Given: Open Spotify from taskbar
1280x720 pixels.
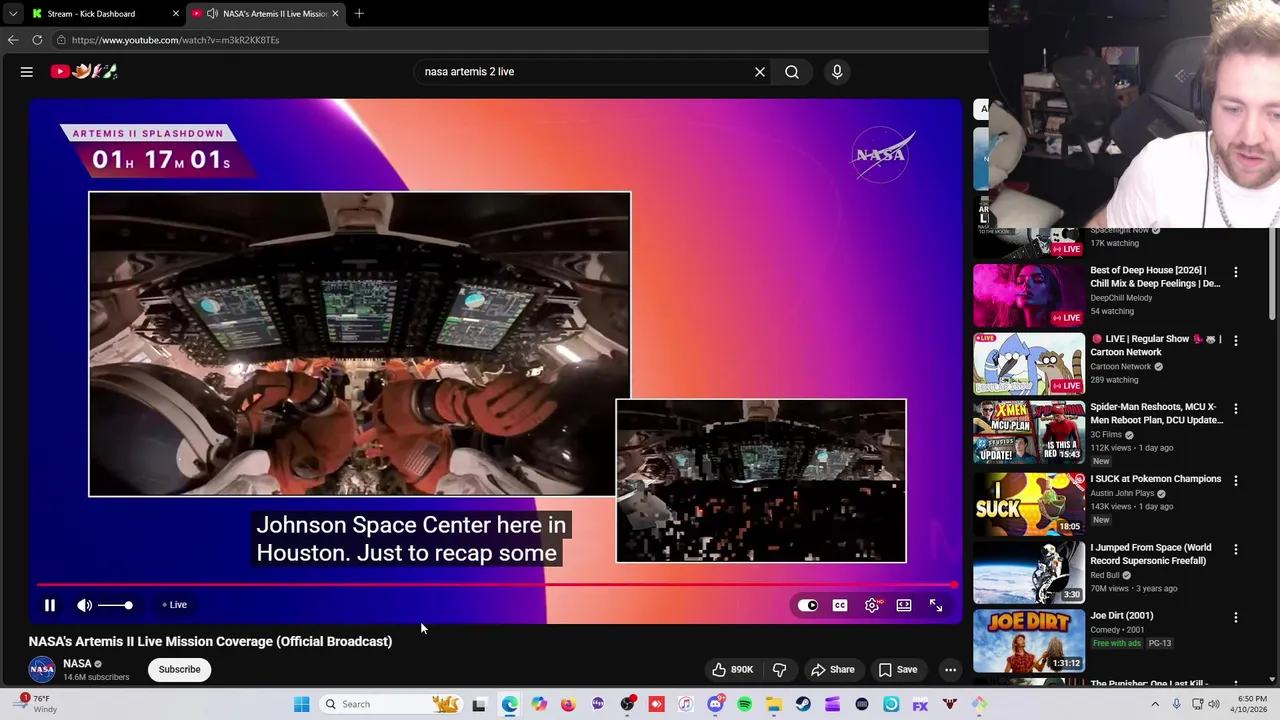Looking at the screenshot, I should click(744, 704).
